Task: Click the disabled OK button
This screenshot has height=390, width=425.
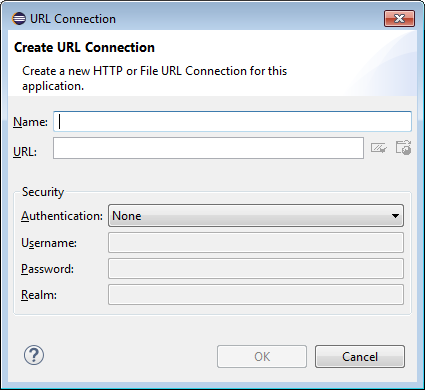Action: click(262, 357)
